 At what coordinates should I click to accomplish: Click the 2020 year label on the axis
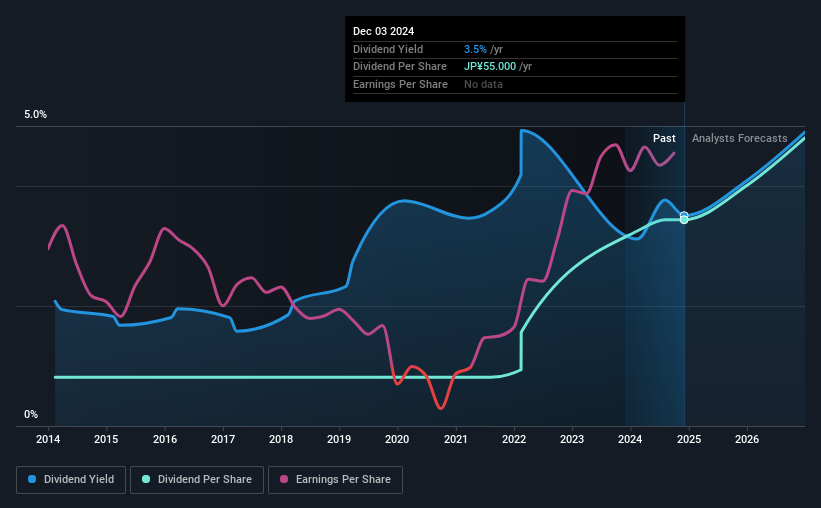click(x=397, y=439)
